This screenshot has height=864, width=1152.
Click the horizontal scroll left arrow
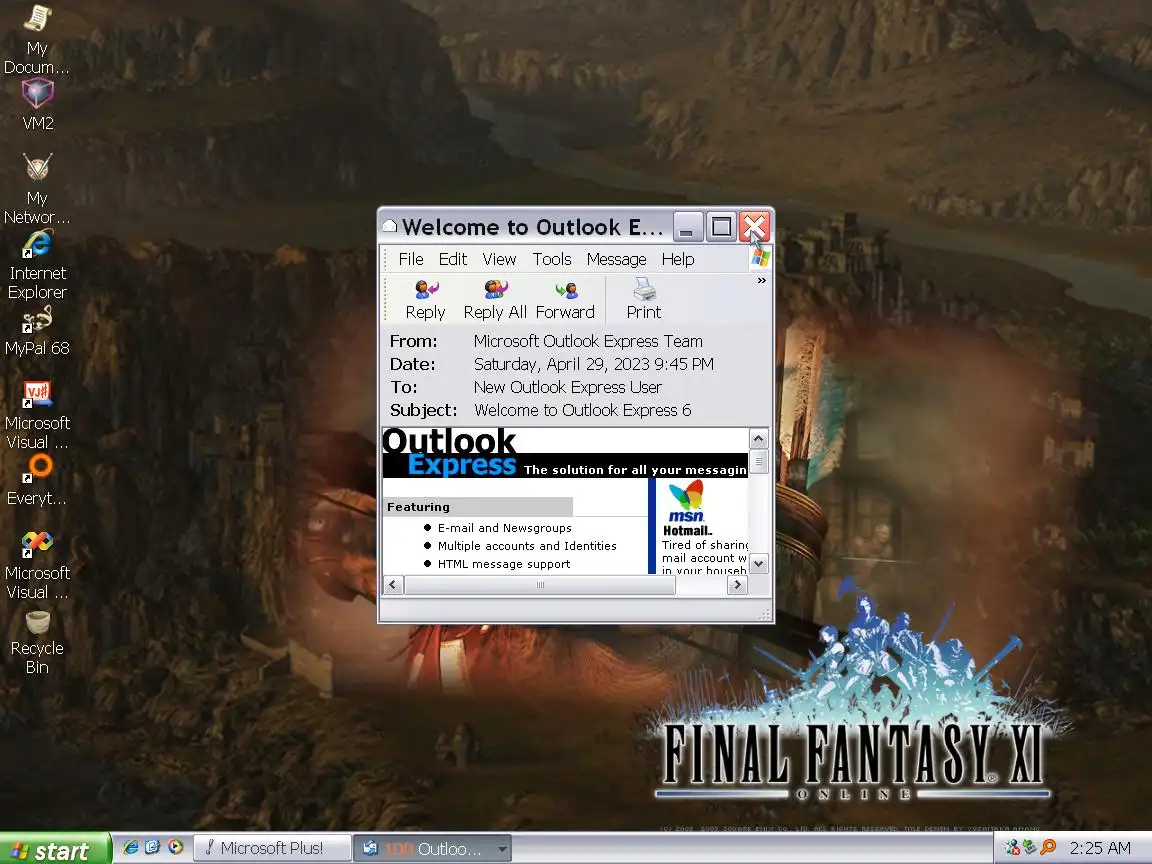point(392,585)
